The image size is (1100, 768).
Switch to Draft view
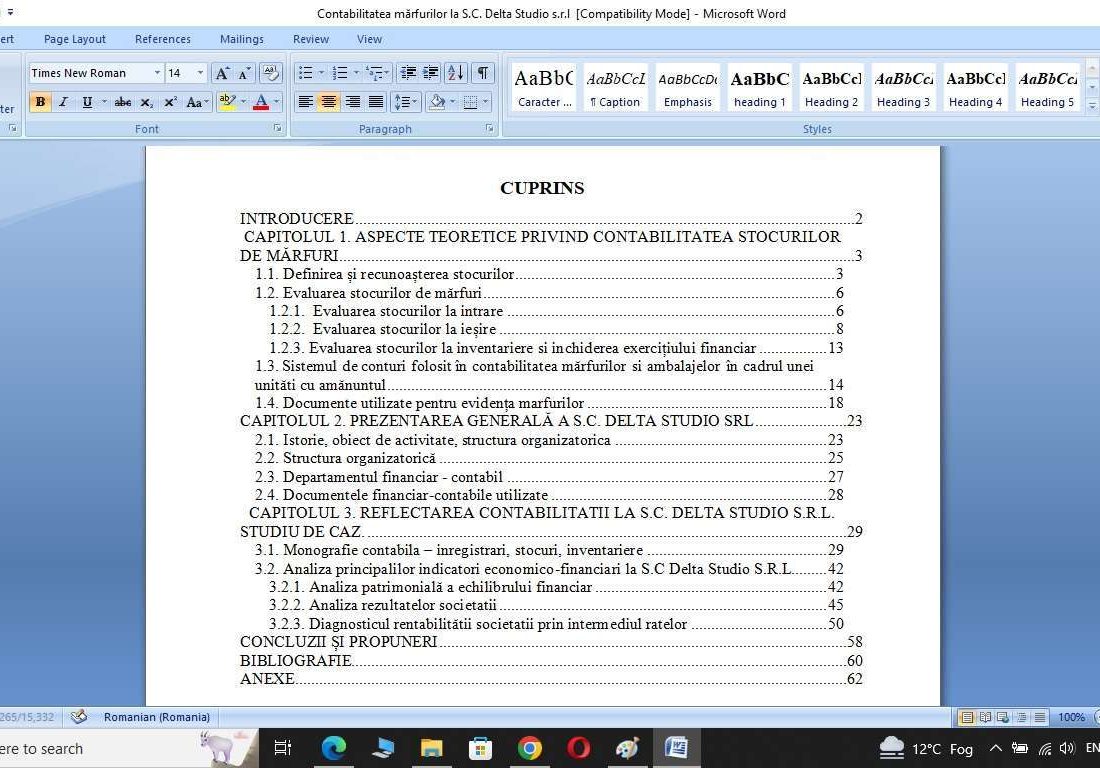[1040, 717]
